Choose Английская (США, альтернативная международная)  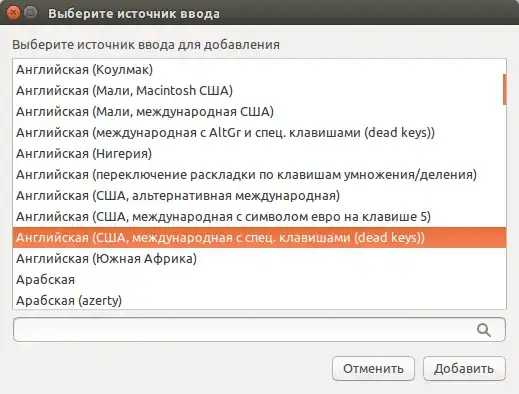tap(259, 196)
